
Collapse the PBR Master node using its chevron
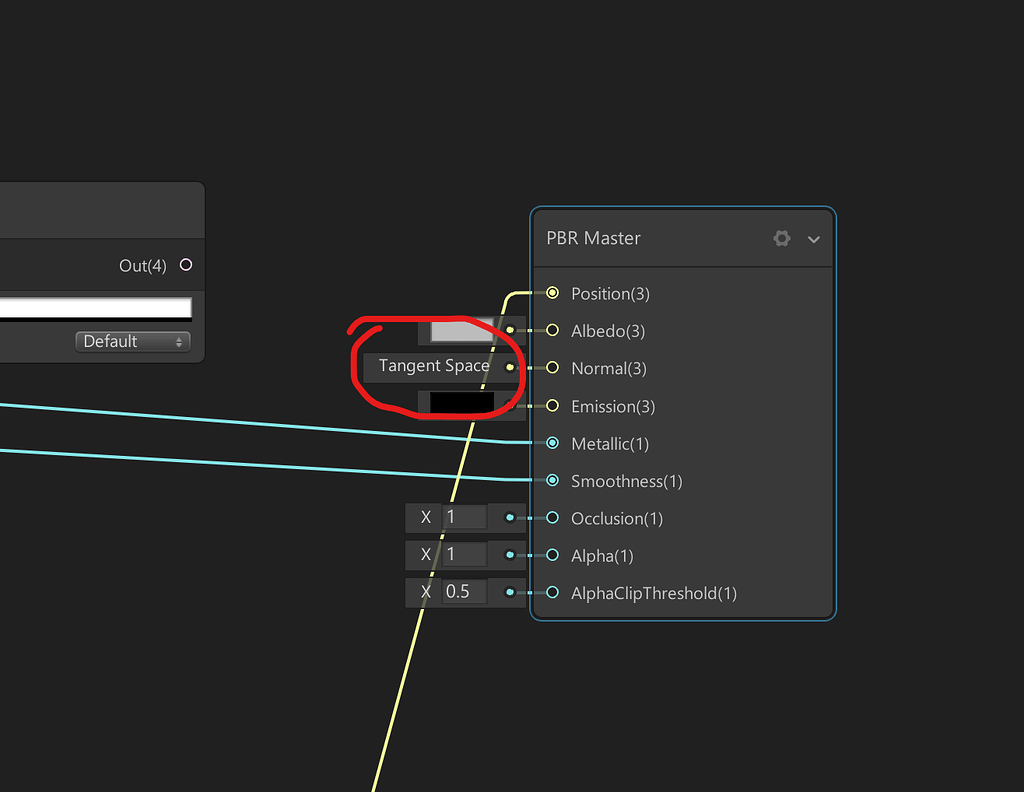click(812, 239)
